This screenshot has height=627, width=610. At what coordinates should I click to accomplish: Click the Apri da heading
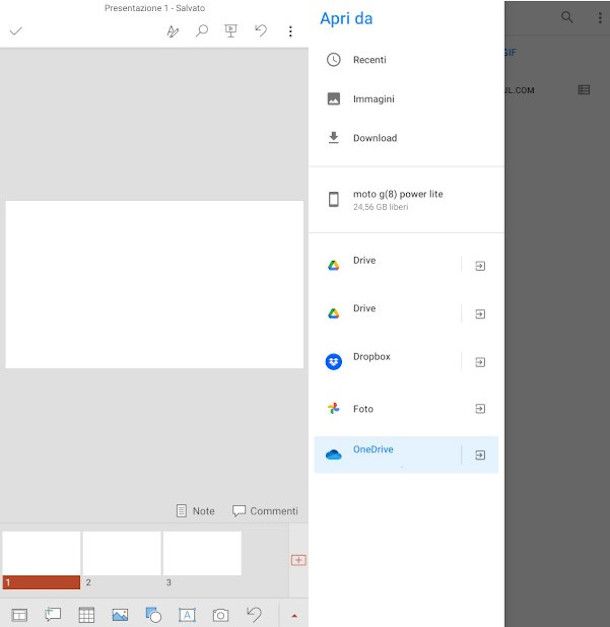[x=346, y=18]
